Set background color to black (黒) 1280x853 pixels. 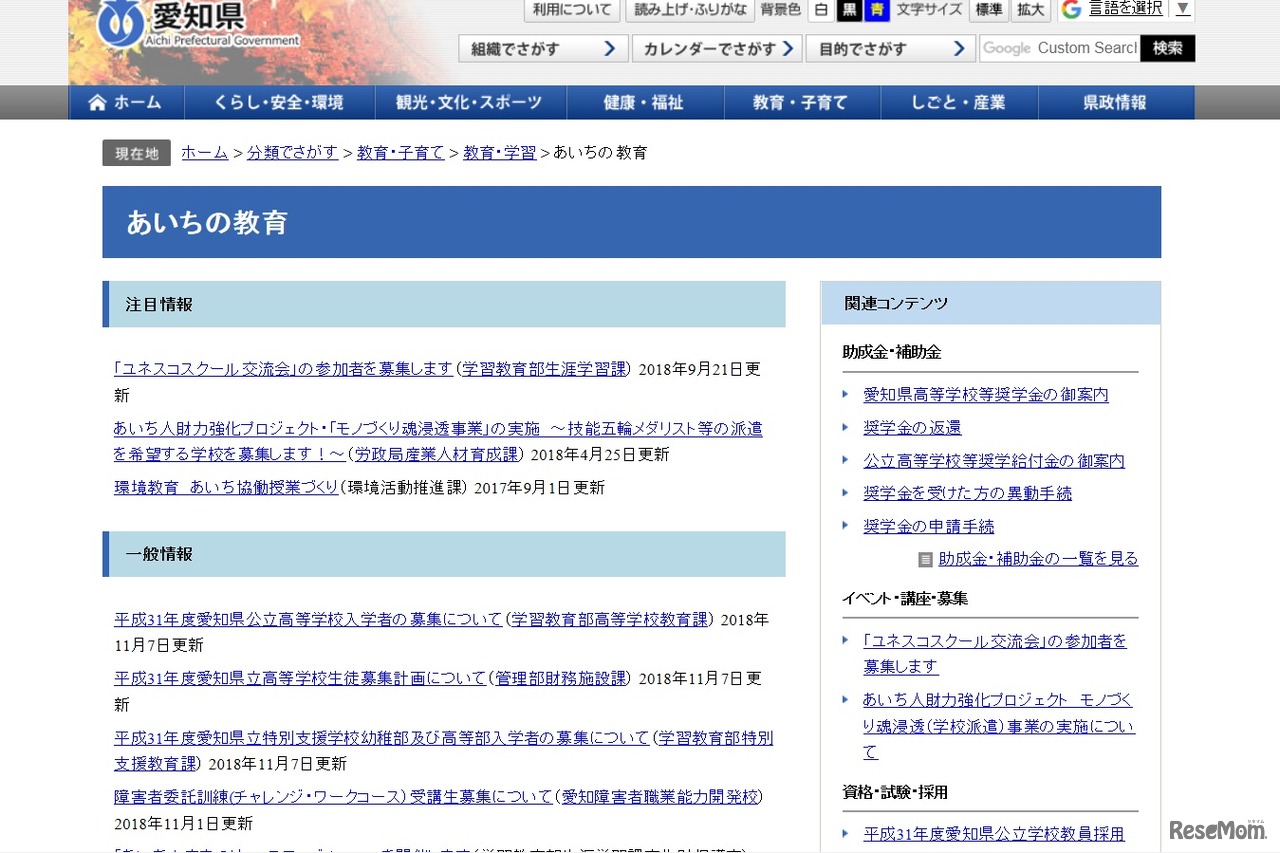(x=849, y=10)
